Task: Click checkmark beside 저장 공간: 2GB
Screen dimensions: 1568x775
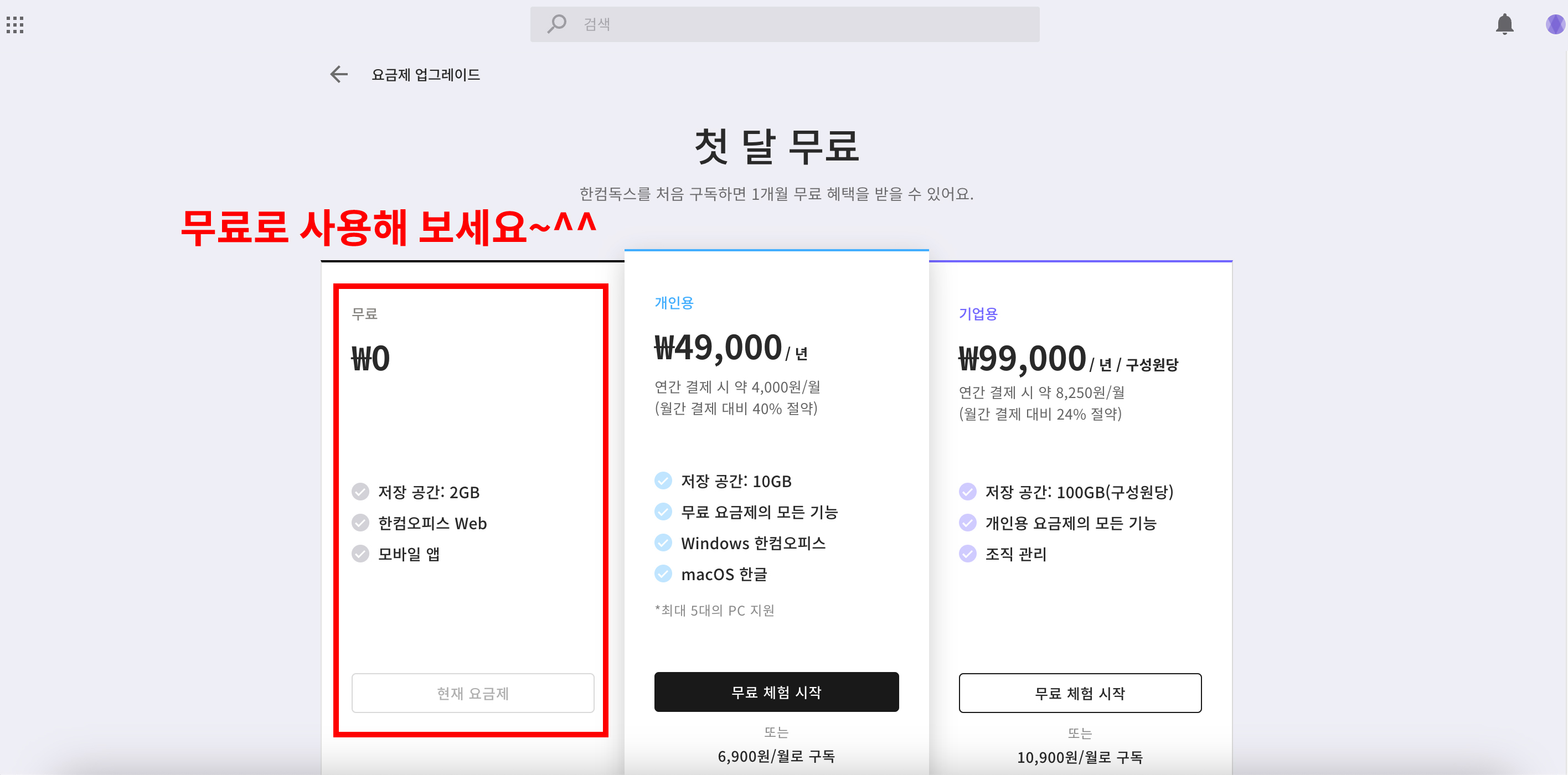Action: tap(360, 492)
